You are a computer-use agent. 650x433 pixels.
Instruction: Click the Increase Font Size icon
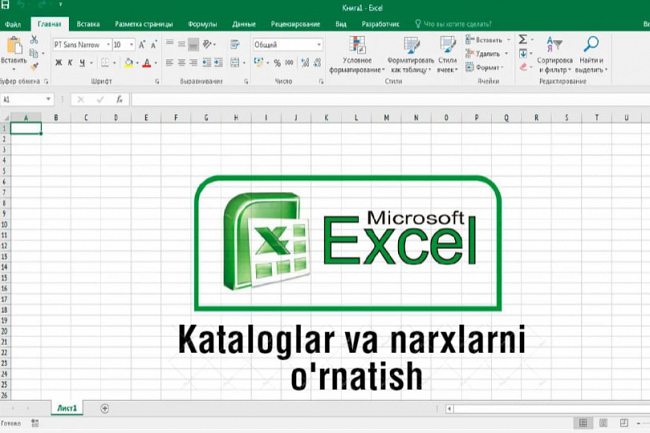pos(142,45)
